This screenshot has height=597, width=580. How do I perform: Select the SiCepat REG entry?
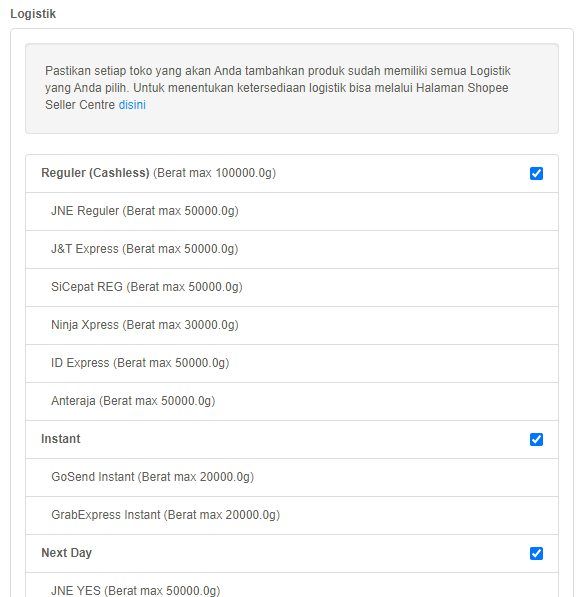(292, 287)
